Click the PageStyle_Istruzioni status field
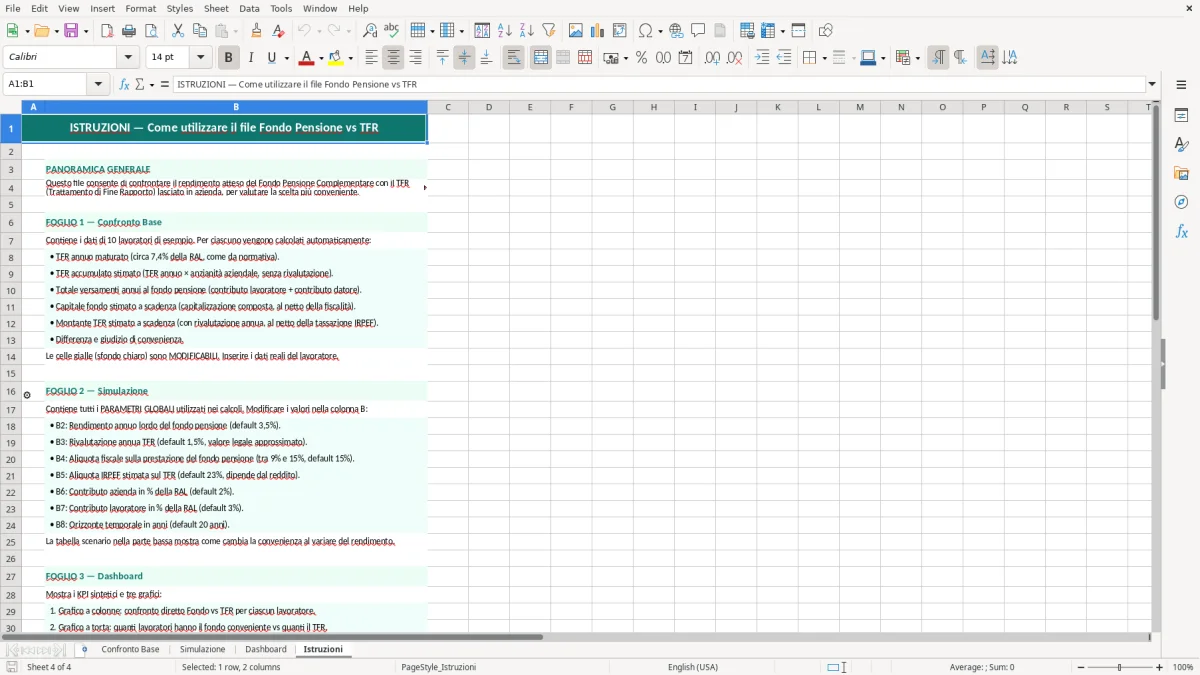 pos(438,667)
